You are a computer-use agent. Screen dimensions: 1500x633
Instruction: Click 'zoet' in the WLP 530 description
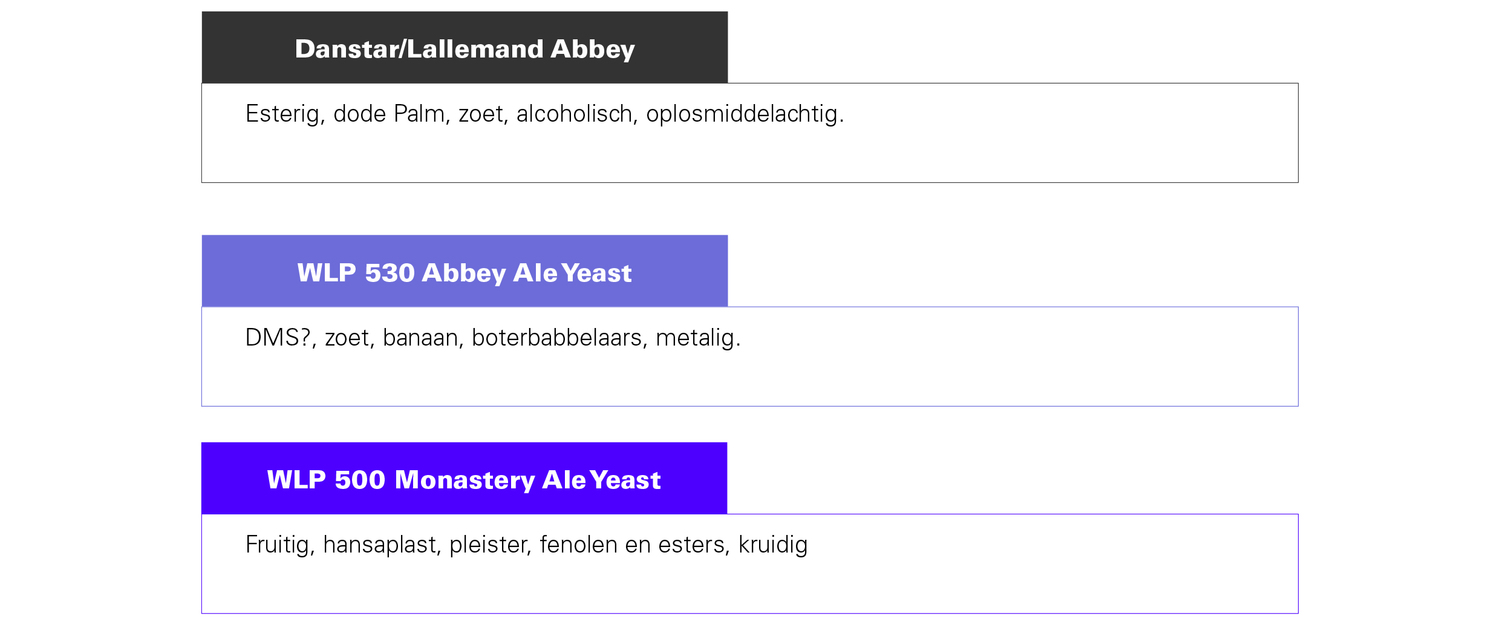tap(349, 338)
